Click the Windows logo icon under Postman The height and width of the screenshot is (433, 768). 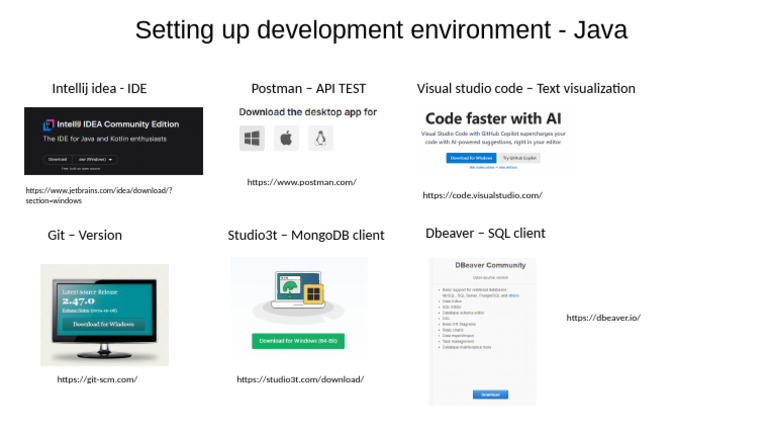[252, 139]
